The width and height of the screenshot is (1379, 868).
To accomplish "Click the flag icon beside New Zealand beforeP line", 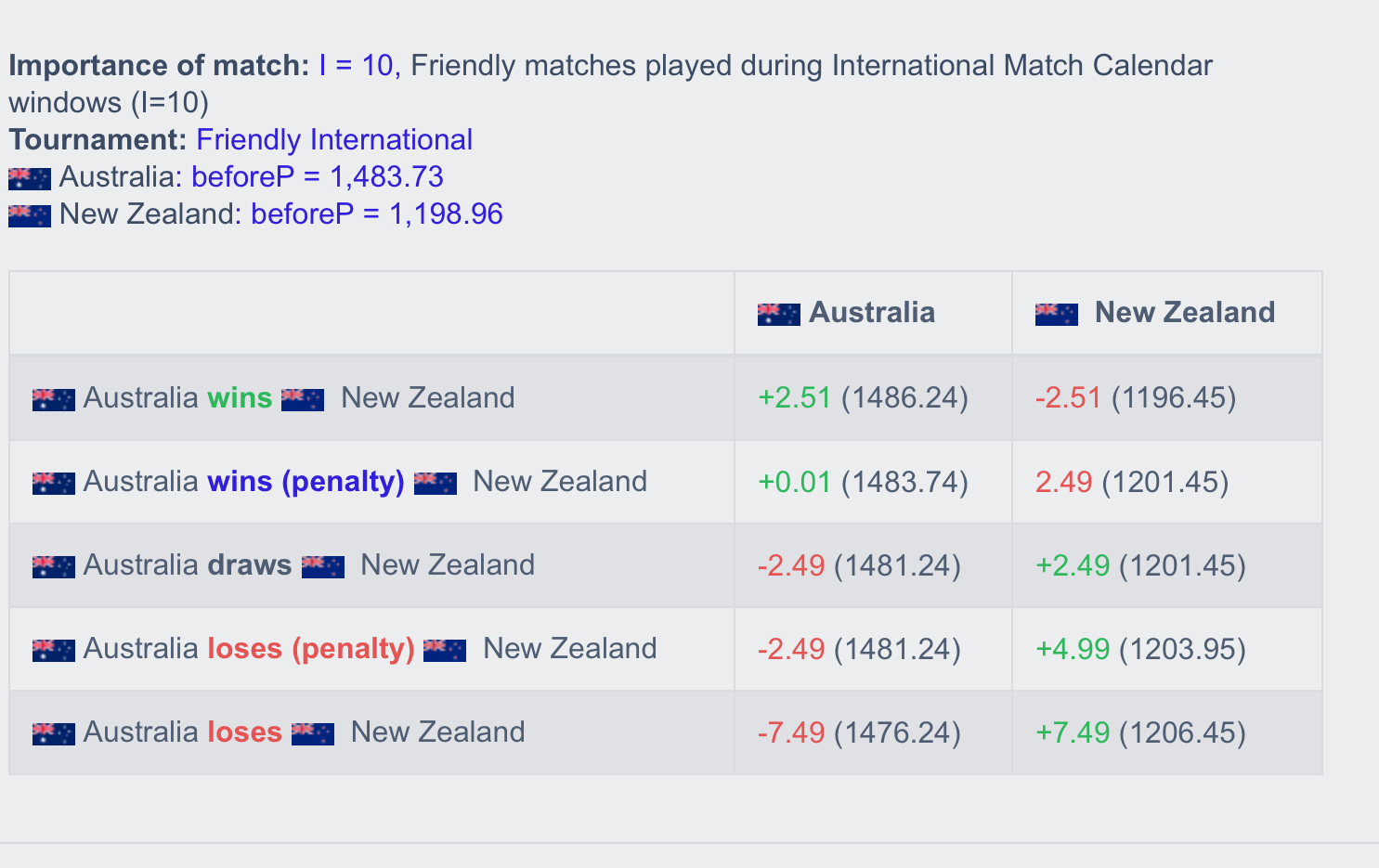I will (x=30, y=215).
